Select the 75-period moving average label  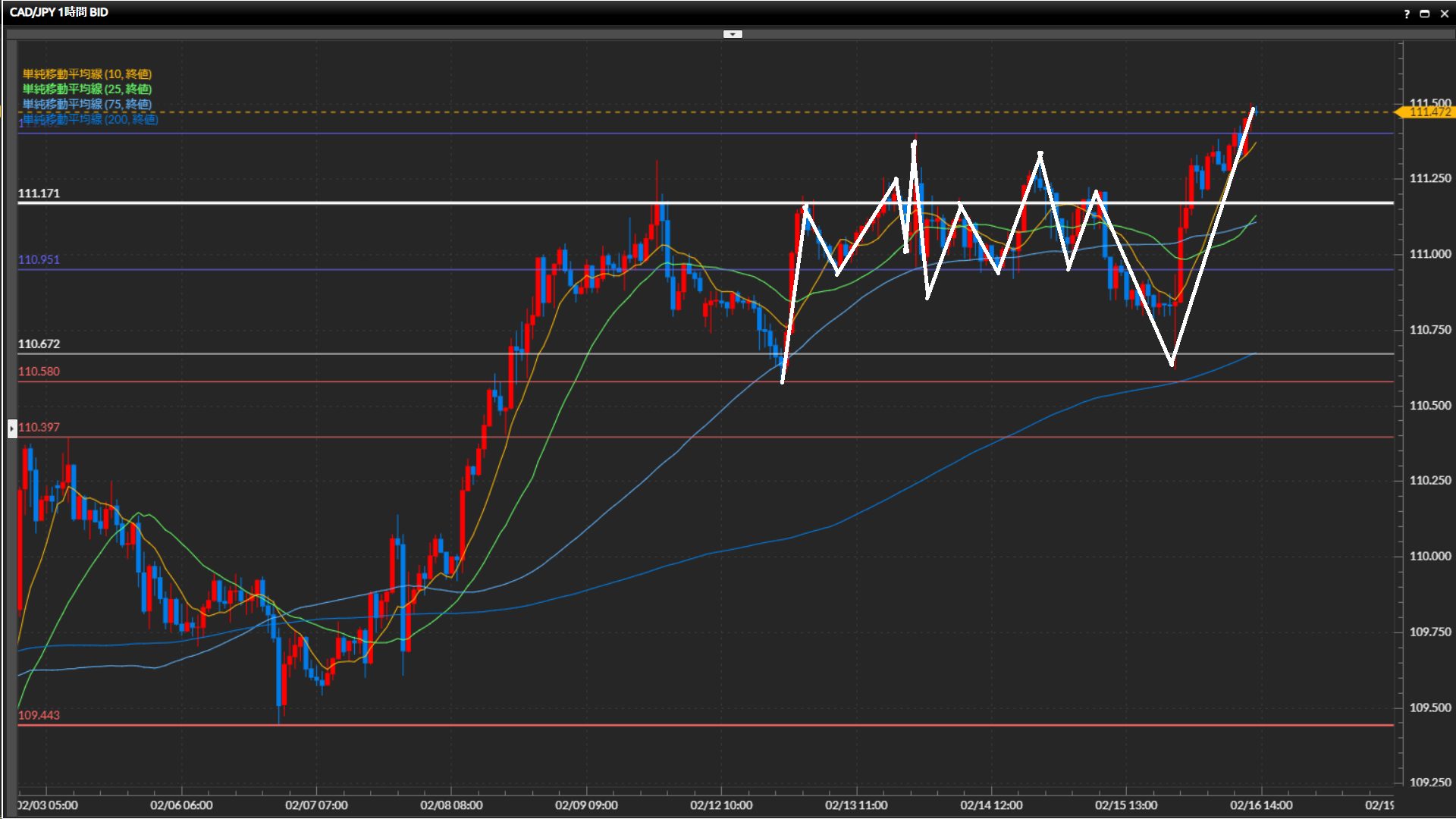[x=87, y=104]
